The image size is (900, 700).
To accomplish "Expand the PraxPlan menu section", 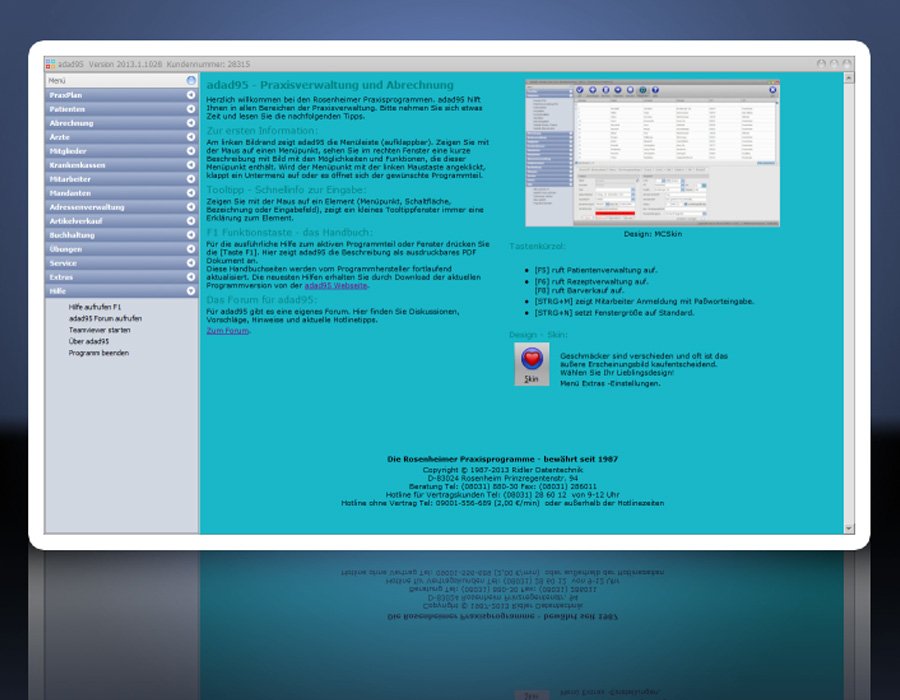I will tap(122, 95).
